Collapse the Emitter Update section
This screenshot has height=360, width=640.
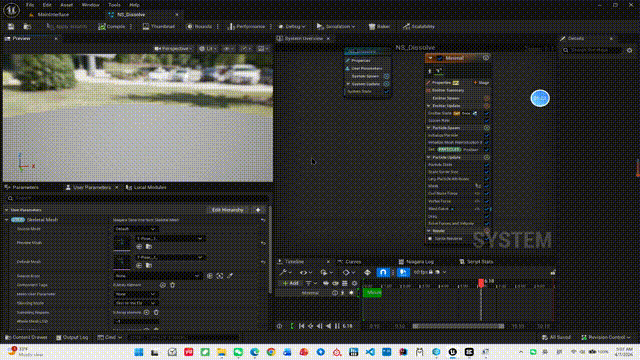429,106
